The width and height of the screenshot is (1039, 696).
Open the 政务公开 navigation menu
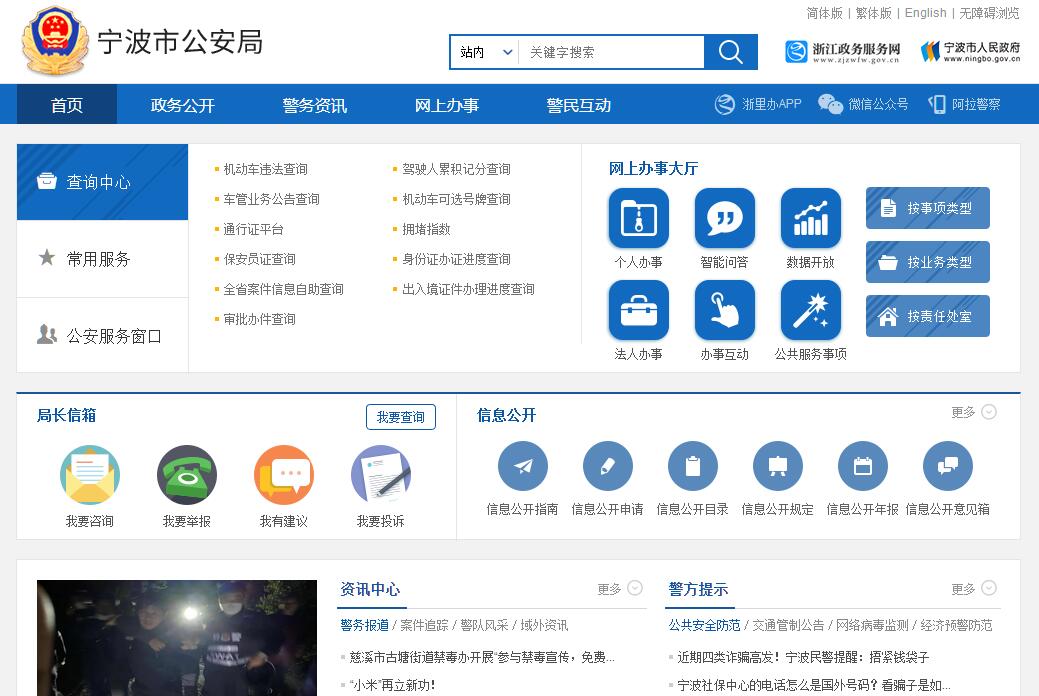tap(182, 105)
